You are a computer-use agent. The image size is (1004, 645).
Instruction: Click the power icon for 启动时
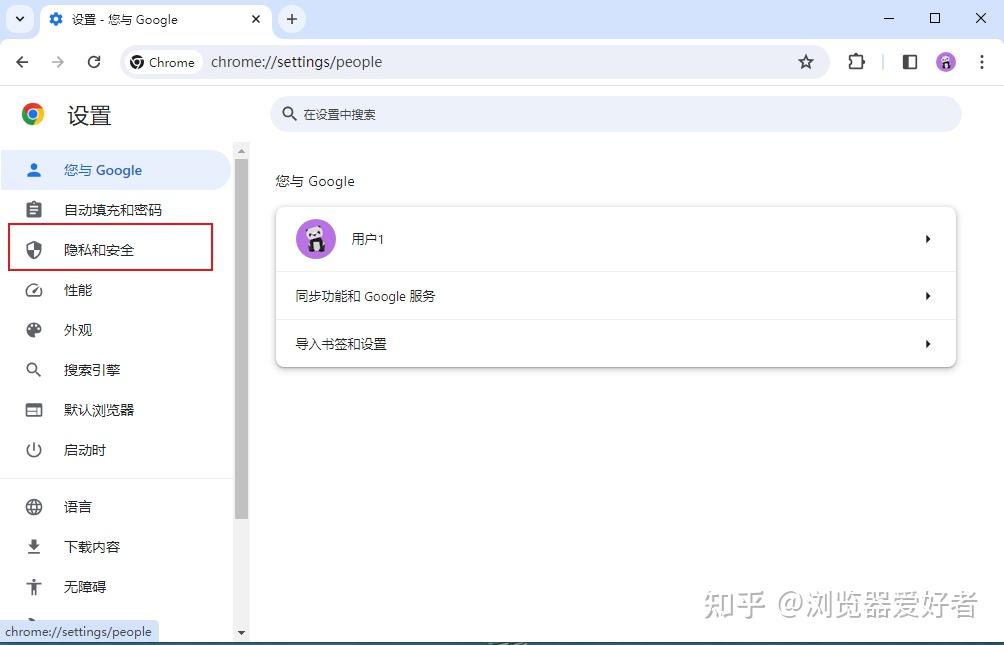[x=34, y=450]
